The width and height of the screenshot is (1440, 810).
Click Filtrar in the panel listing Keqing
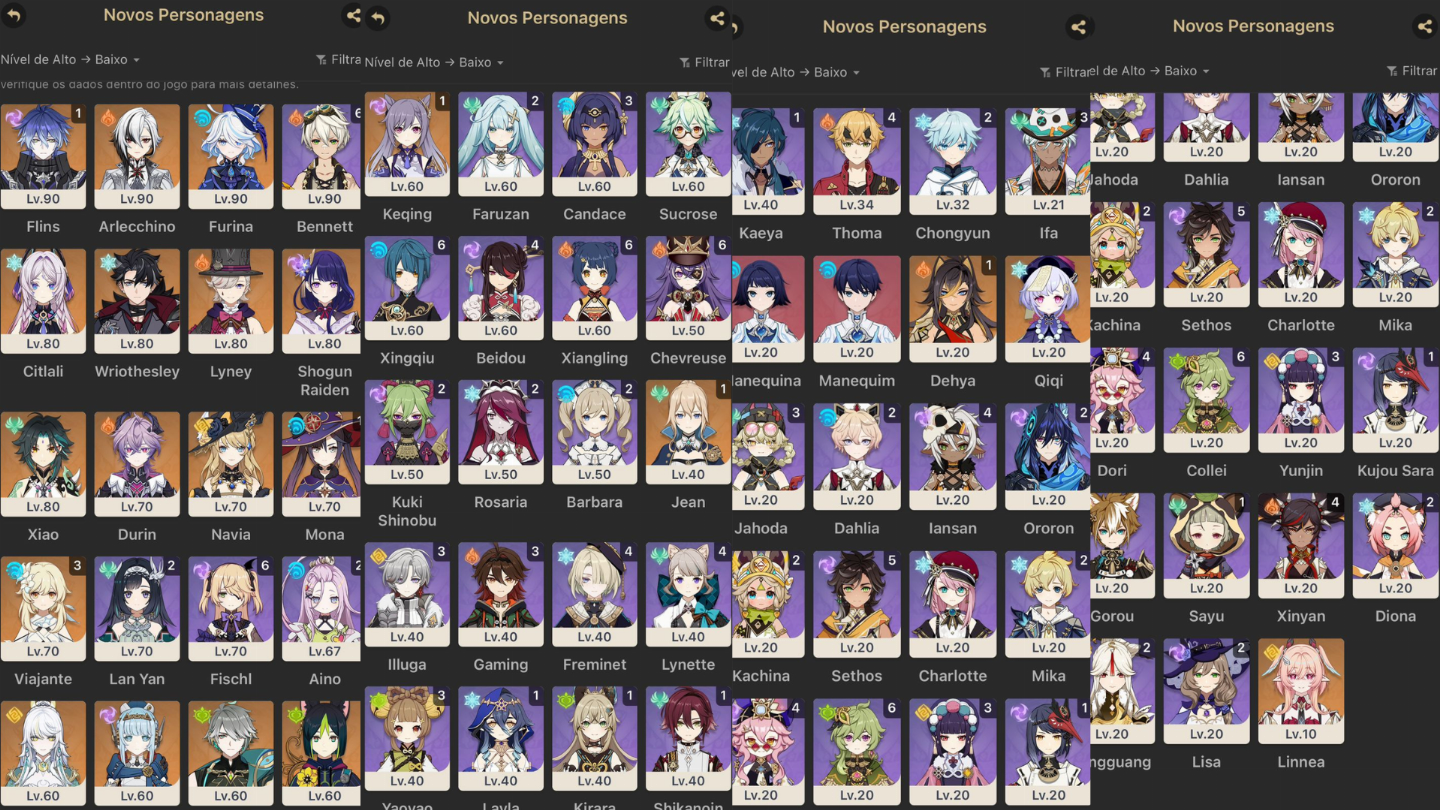click(x=705, y=62)
